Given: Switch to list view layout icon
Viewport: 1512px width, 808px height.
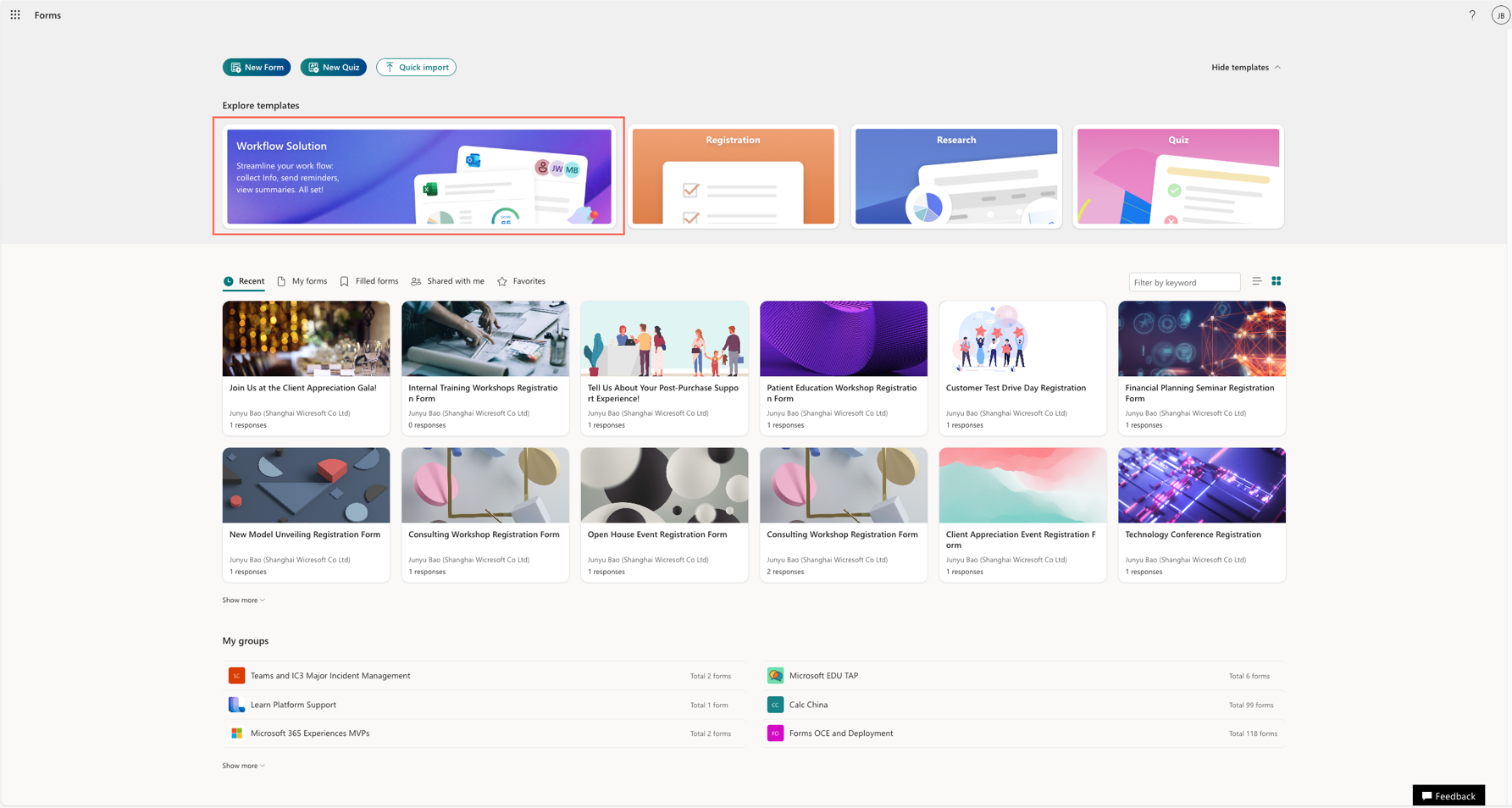Looking at the screenshot, I should click(x=1257, y=281).
